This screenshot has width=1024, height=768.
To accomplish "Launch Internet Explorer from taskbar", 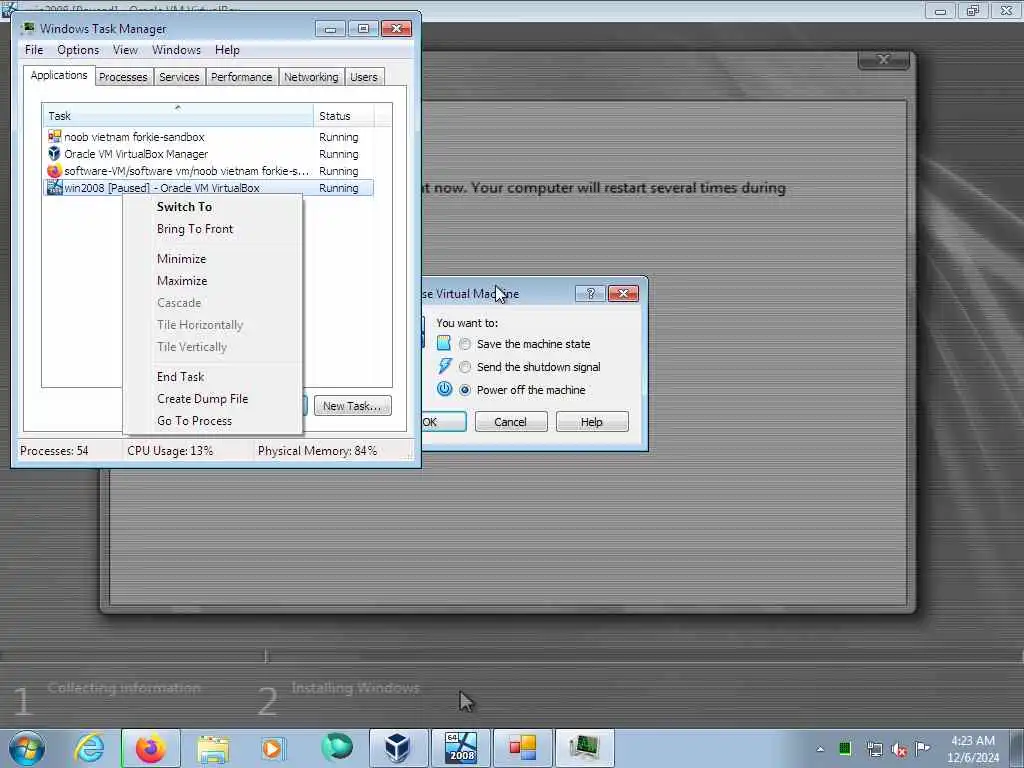I will [89, 748].
